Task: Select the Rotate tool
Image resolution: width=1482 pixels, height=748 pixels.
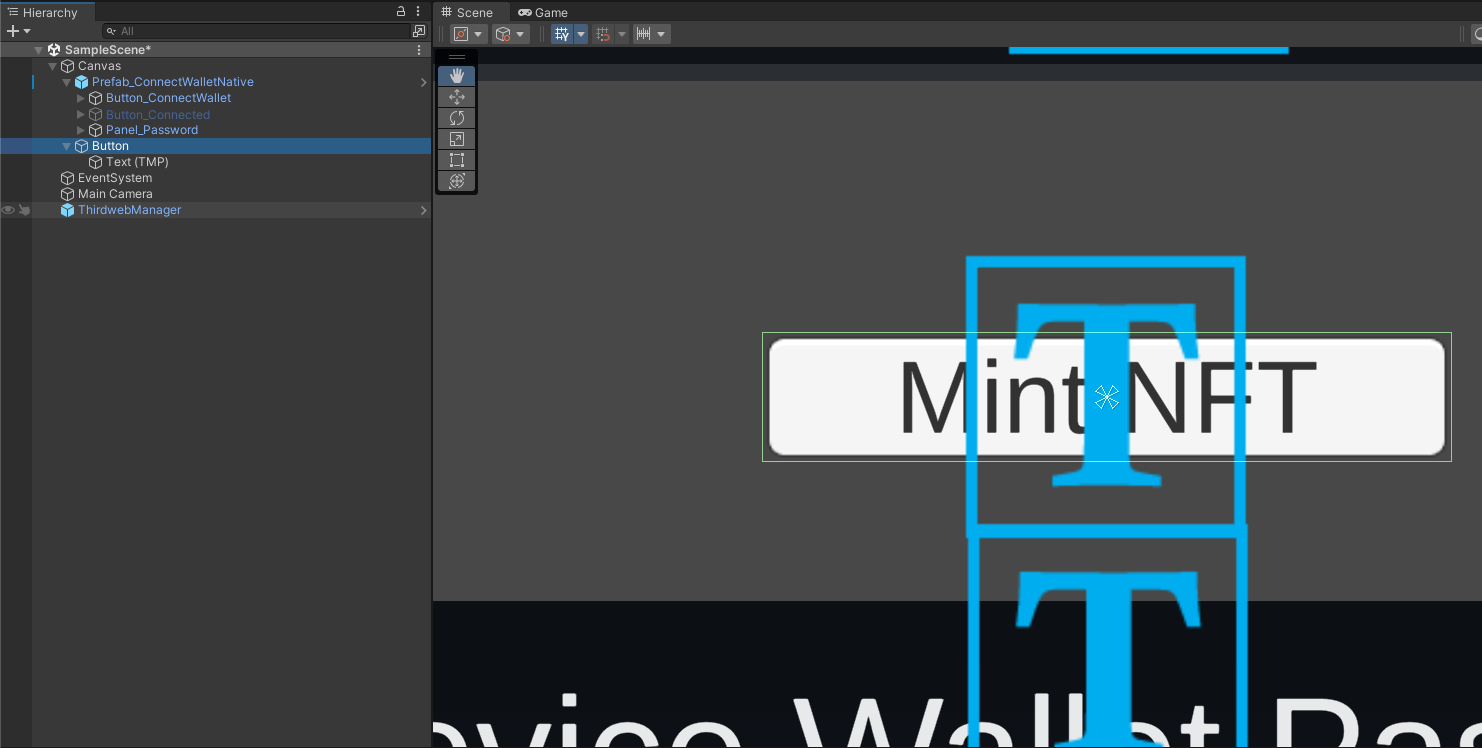Action: 457,118
